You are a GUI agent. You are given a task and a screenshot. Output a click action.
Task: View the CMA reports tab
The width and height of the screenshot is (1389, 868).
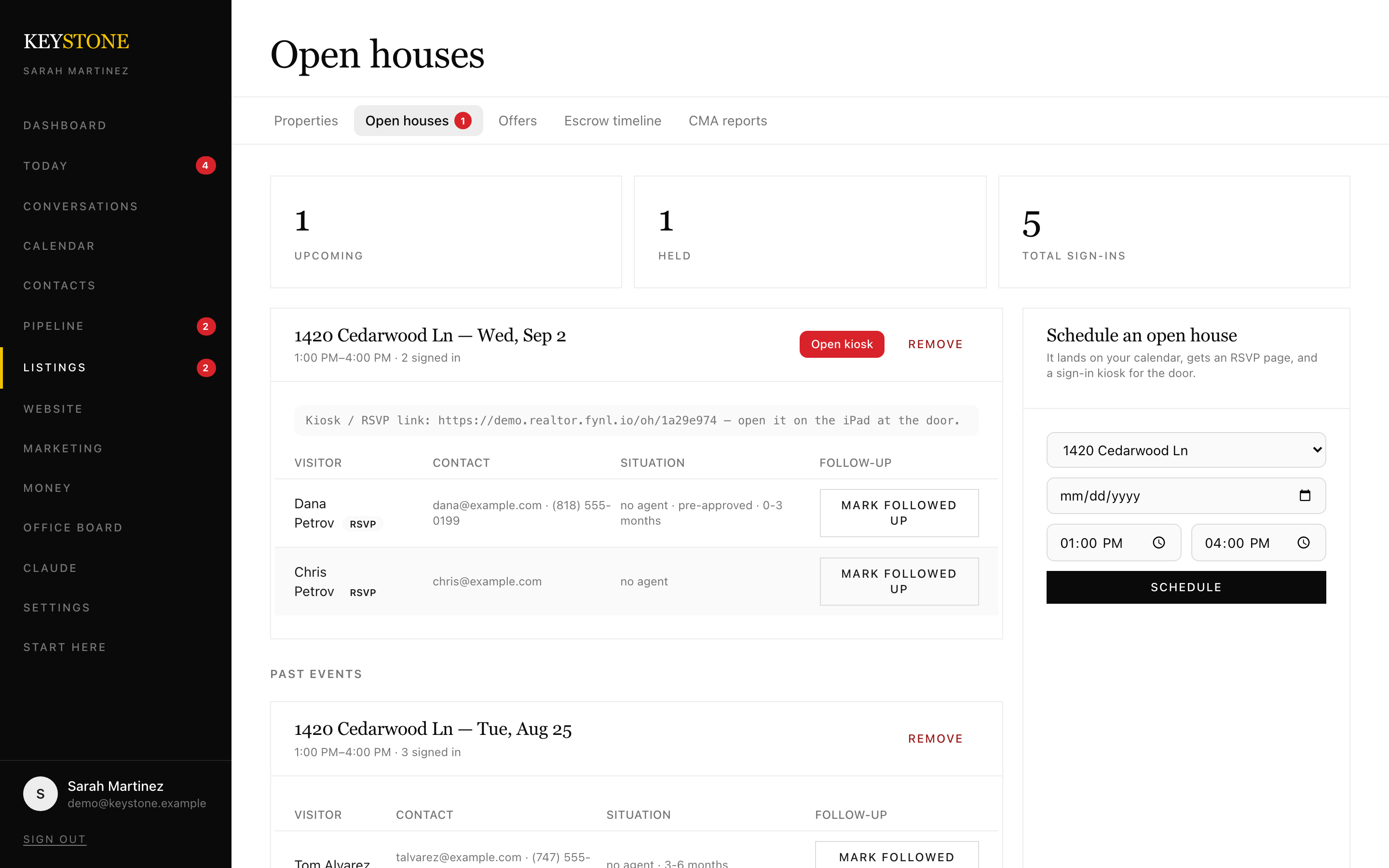point(727,121)
